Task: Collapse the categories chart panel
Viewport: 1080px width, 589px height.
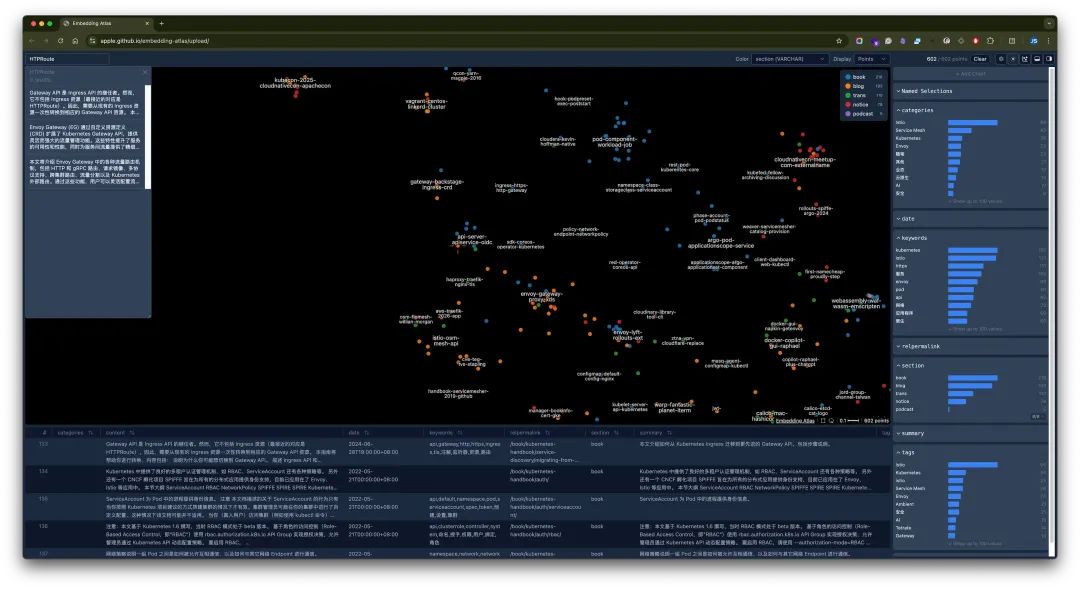Action: click(x=915, y=110)
